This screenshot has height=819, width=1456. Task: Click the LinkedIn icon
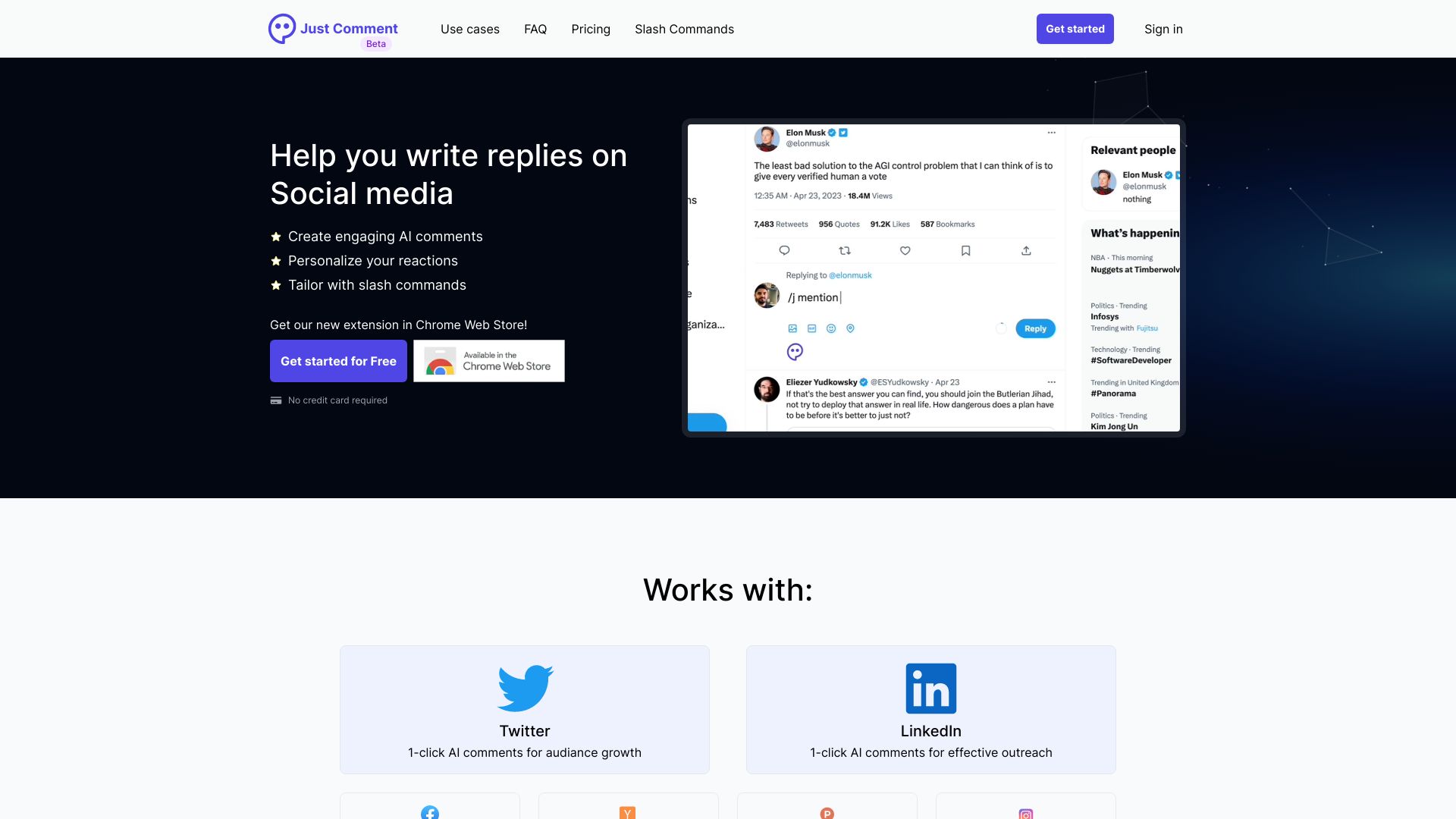(x=930, y=688)
